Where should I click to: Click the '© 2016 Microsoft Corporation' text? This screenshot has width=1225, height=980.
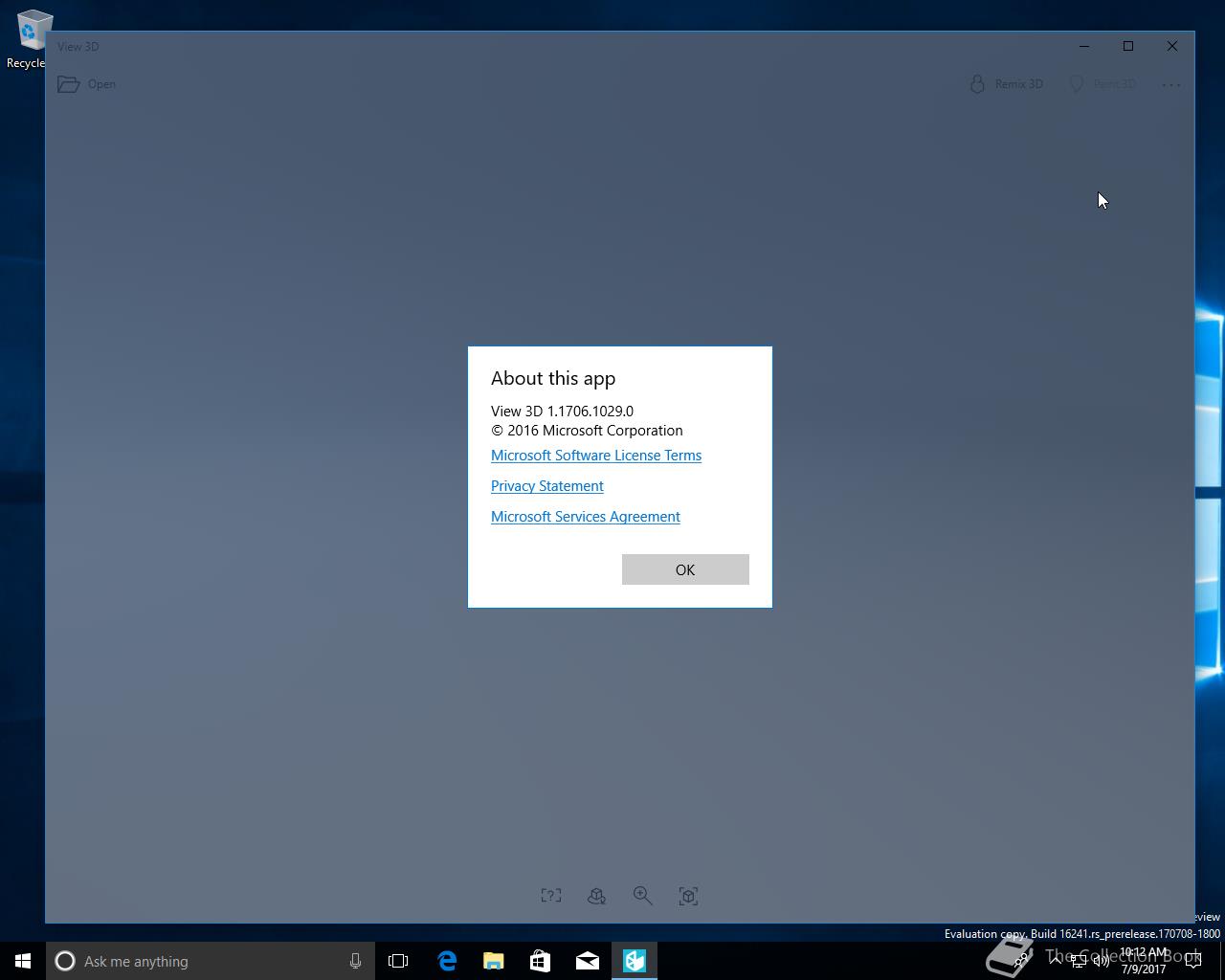click(587, 431)
